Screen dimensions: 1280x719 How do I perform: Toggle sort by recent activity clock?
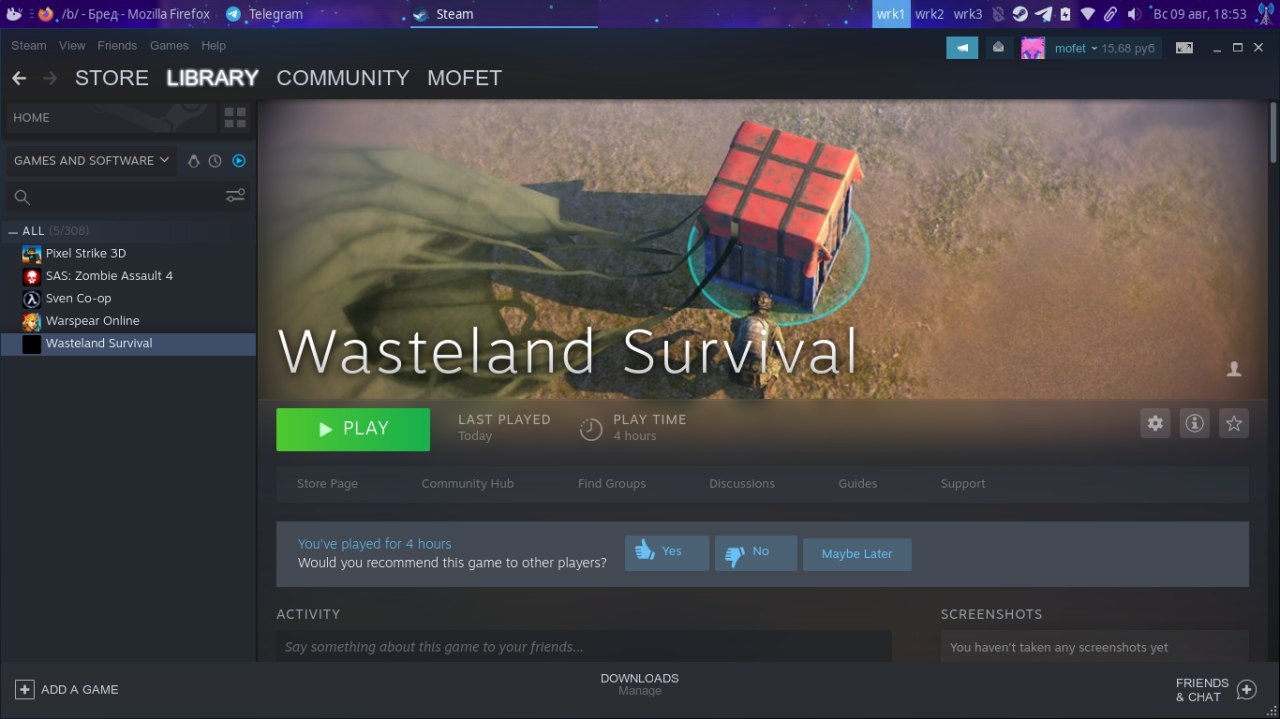coord(215,161)
